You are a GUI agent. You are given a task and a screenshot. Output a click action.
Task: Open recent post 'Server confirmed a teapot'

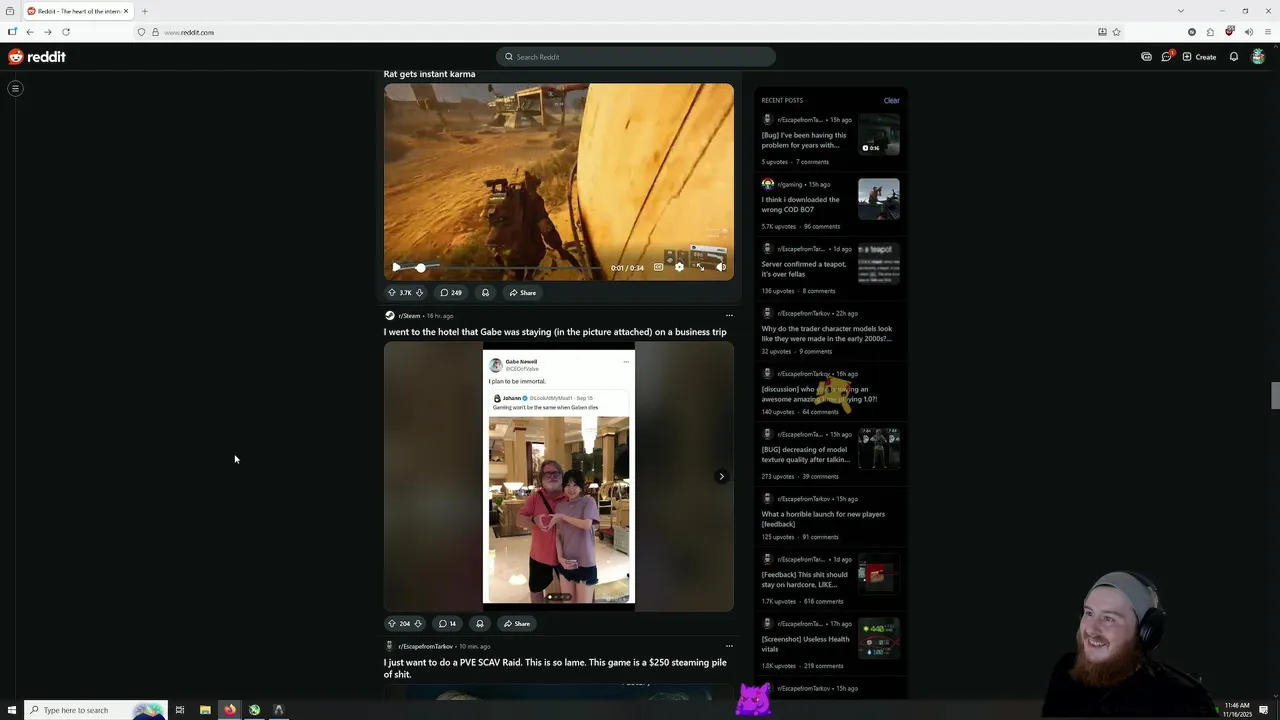point(804,269)
